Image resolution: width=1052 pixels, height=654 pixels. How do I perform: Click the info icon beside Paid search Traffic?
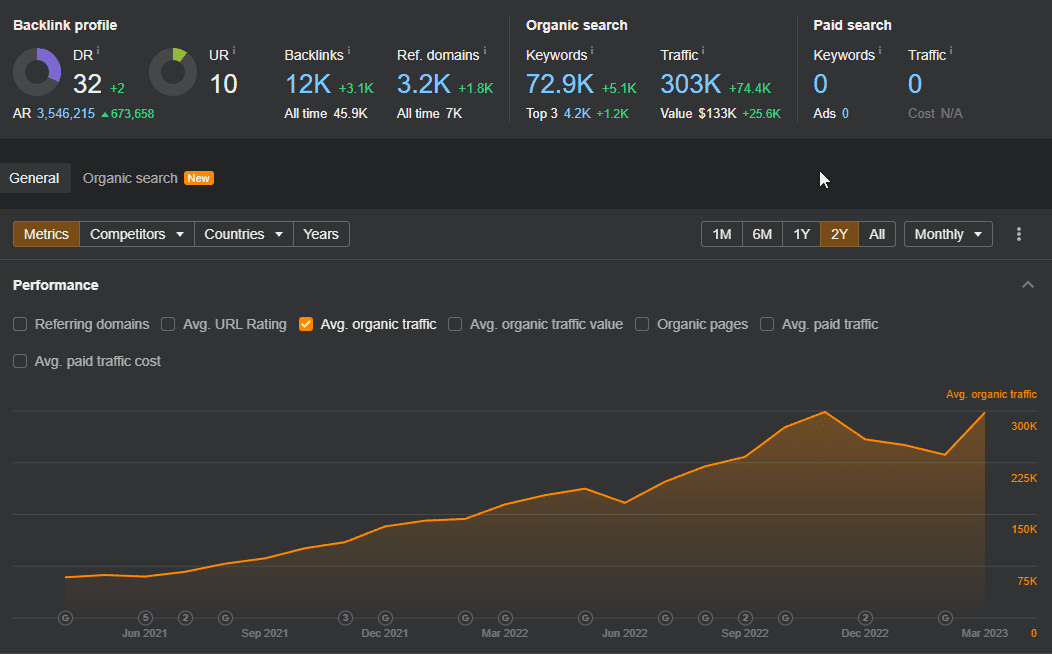click(951, 50)
